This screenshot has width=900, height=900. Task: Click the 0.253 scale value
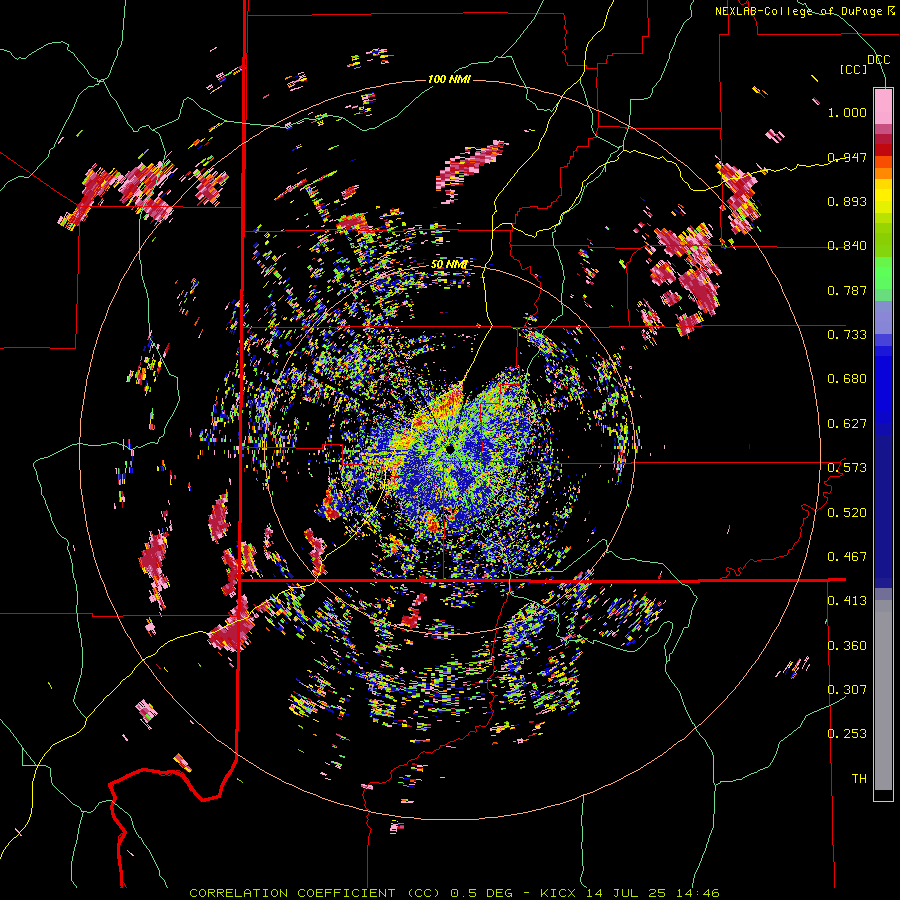click(x=847, y=734)
